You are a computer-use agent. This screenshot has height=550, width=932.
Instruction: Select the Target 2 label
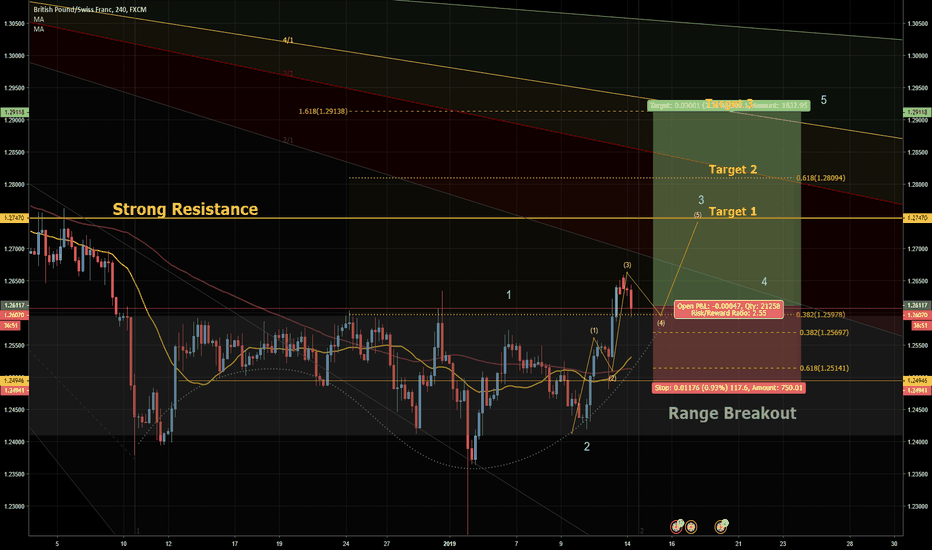point(733,169)
